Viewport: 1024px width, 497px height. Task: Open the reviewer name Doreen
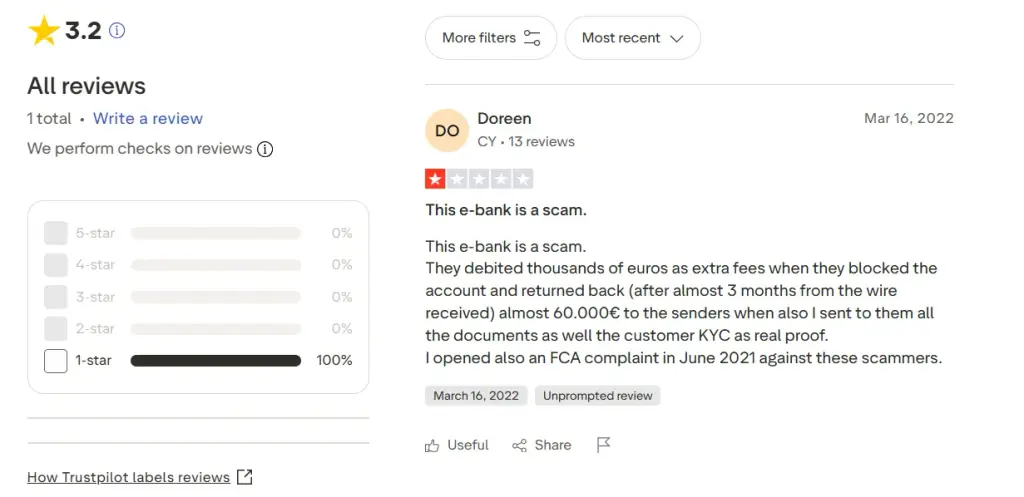[504, 118]
